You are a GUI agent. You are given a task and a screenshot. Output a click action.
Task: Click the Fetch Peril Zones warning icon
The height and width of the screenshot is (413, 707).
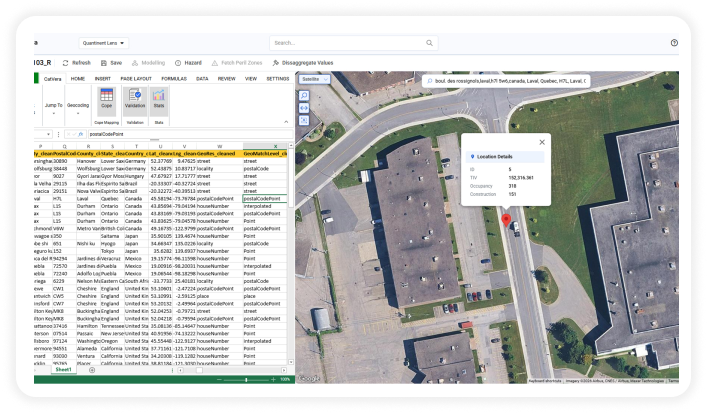[x=215, y=63]
